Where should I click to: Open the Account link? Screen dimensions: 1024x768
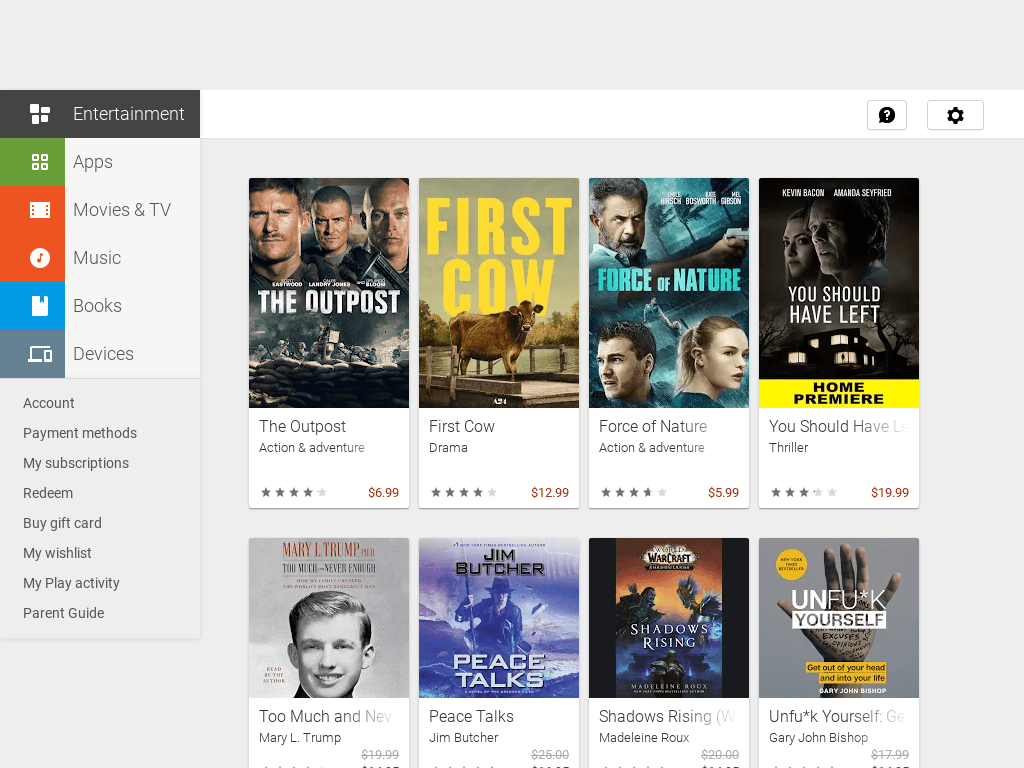click(49, 403)
